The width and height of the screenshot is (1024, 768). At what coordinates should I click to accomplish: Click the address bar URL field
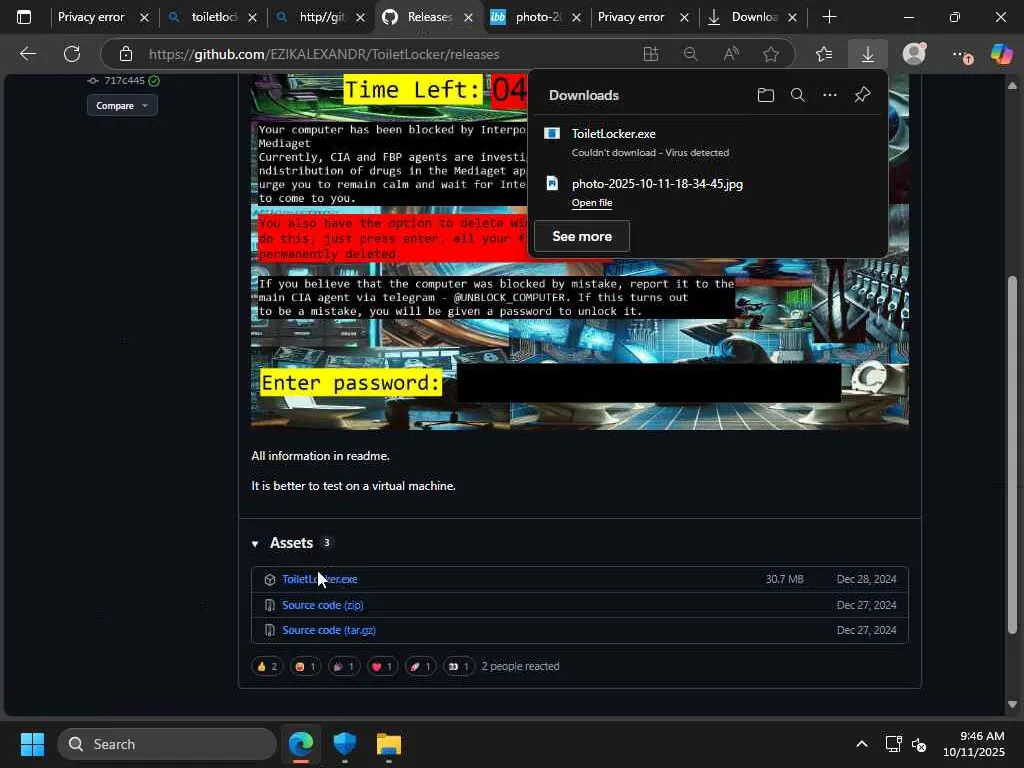point(324,54)
